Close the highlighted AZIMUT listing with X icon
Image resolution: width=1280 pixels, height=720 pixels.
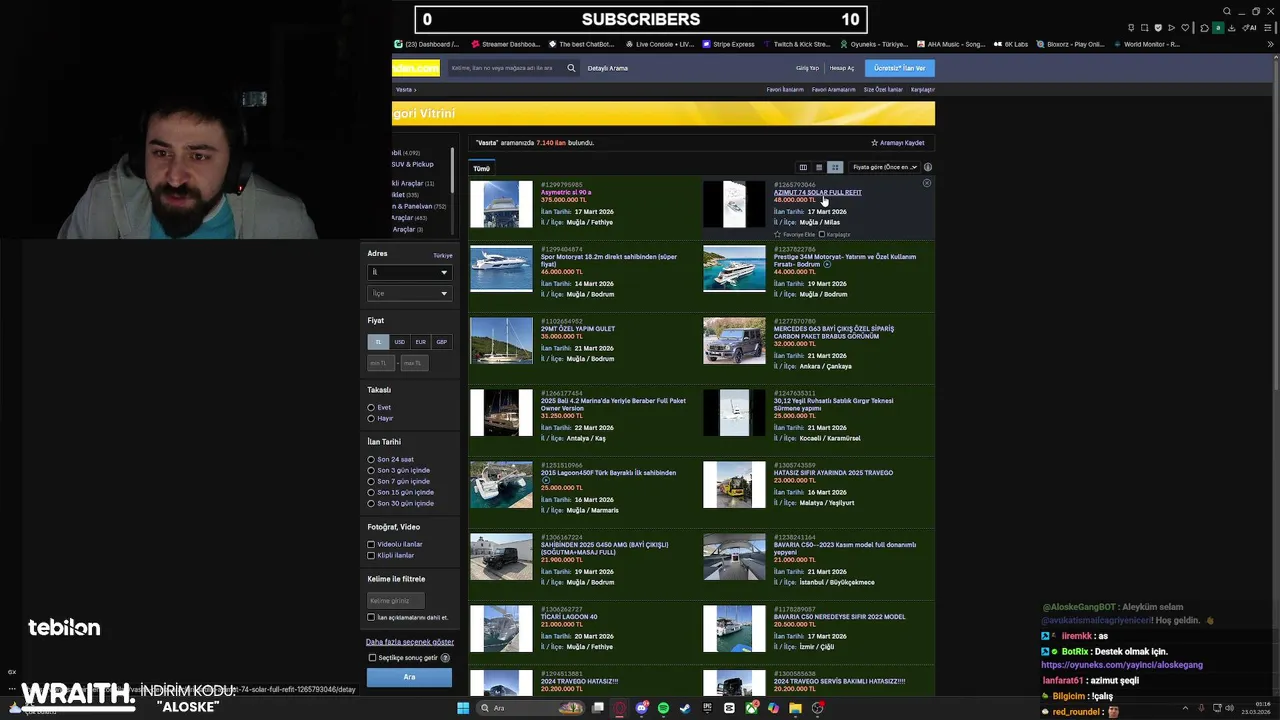click(x=926, y=183)
